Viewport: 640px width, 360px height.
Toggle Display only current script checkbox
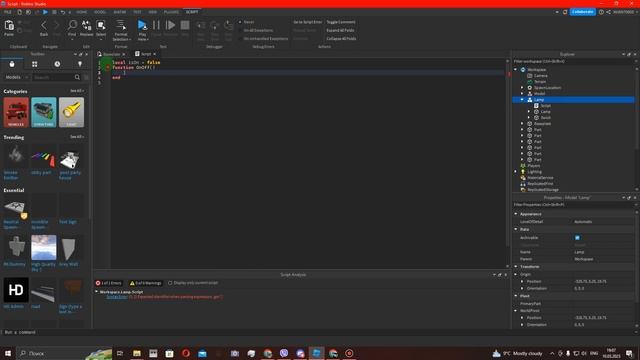pyautogui.click(x=193, y=283)
